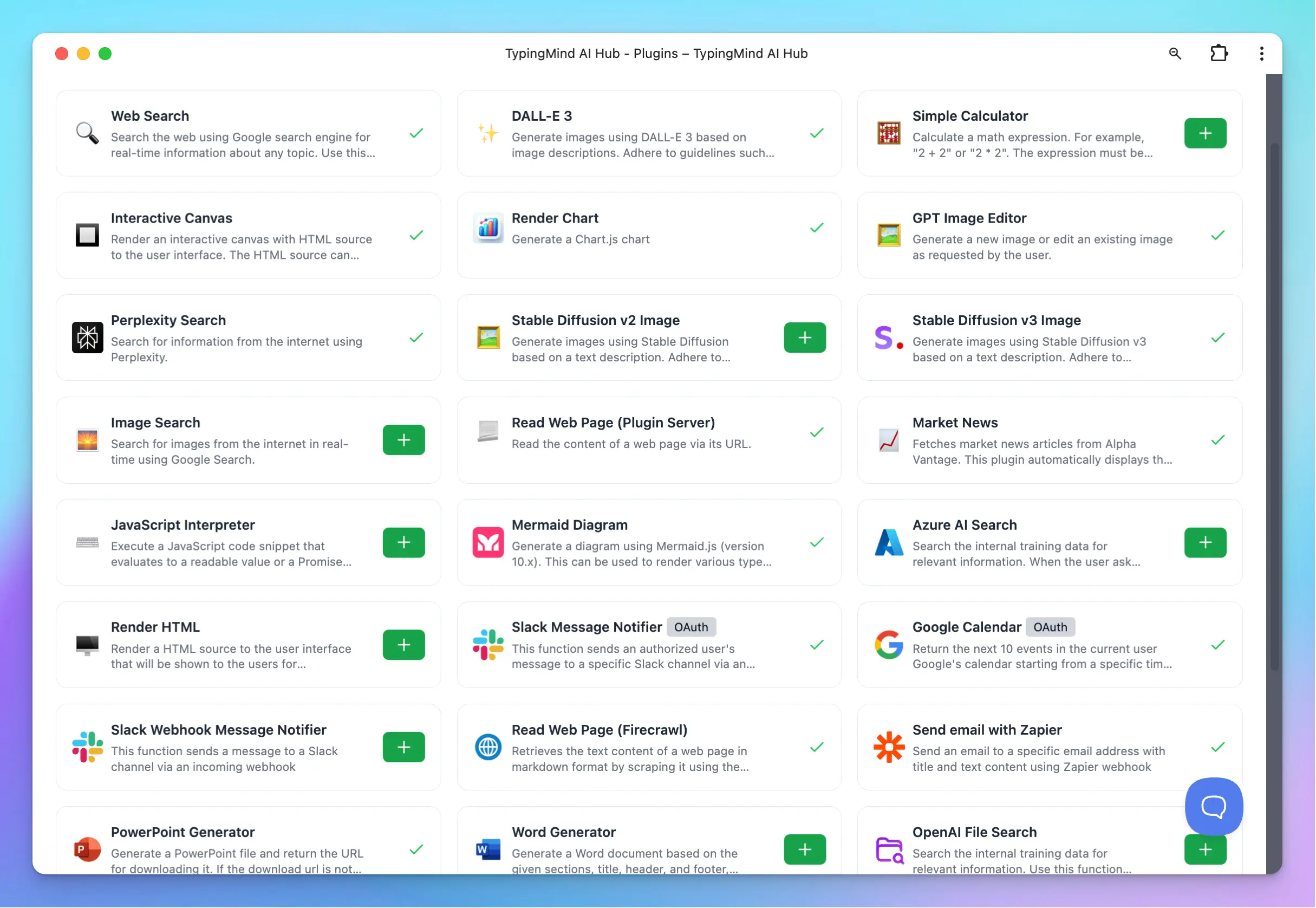Install the Slack Webhook Message Notifier plugin
1316x908 pixels.
[x=404, y=748]
